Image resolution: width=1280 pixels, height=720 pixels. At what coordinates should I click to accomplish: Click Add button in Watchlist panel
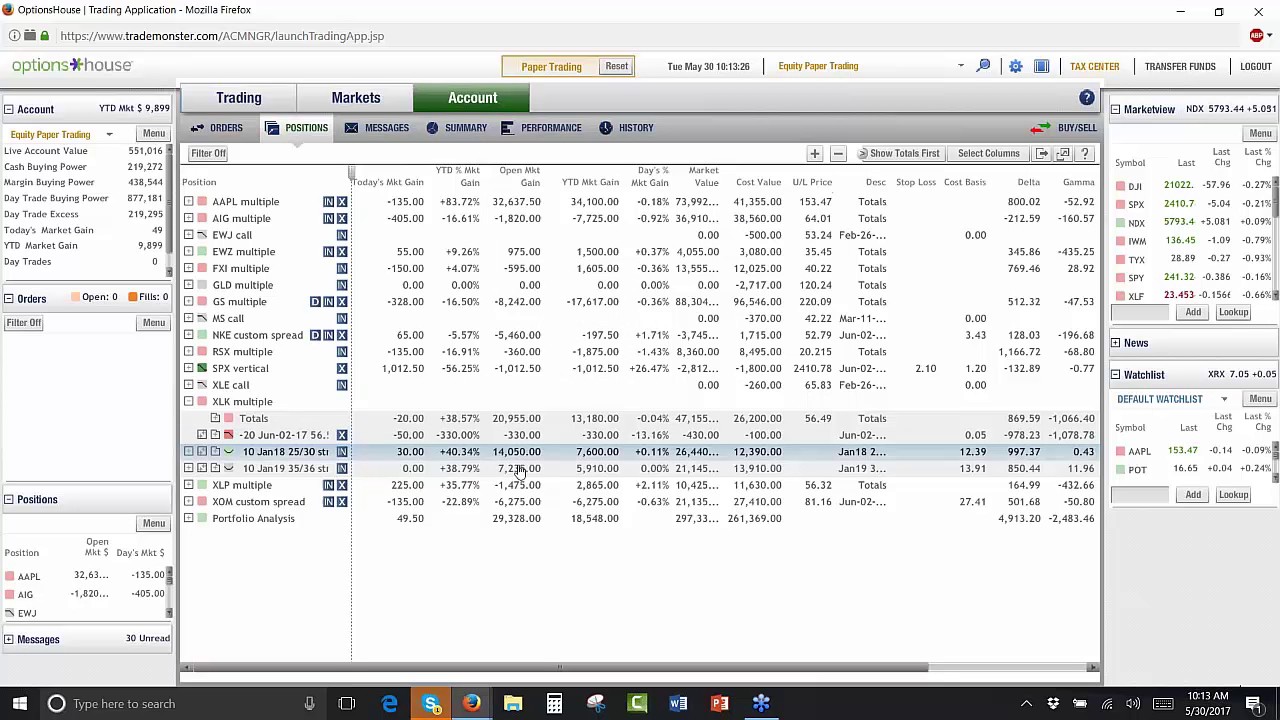click(1193, 495)
